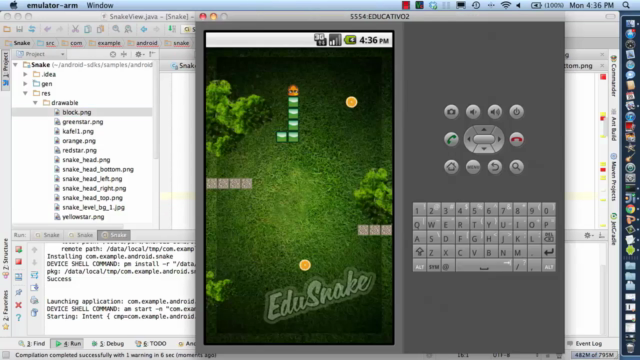Viewport: 640px width, 360px height.
Task: Click the green call button in emulator
Action: coord(451,139)
